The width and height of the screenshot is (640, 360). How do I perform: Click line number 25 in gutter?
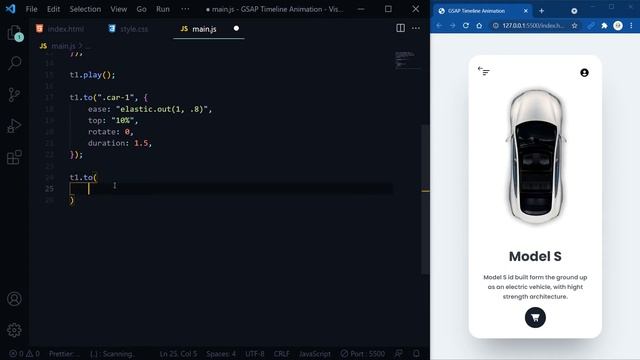[49, 189]
